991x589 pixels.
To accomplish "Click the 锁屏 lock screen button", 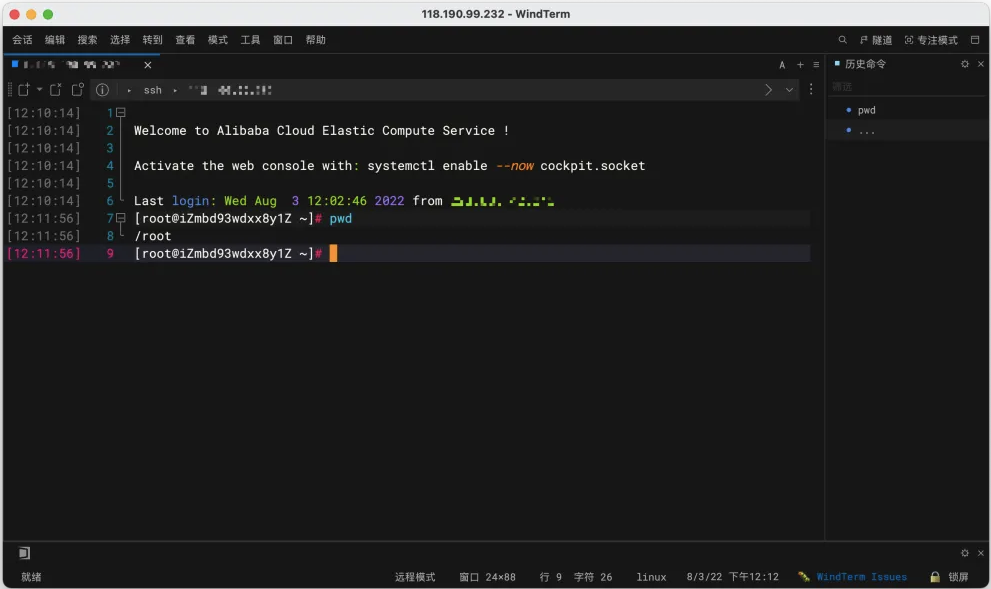I will point(958,577).
